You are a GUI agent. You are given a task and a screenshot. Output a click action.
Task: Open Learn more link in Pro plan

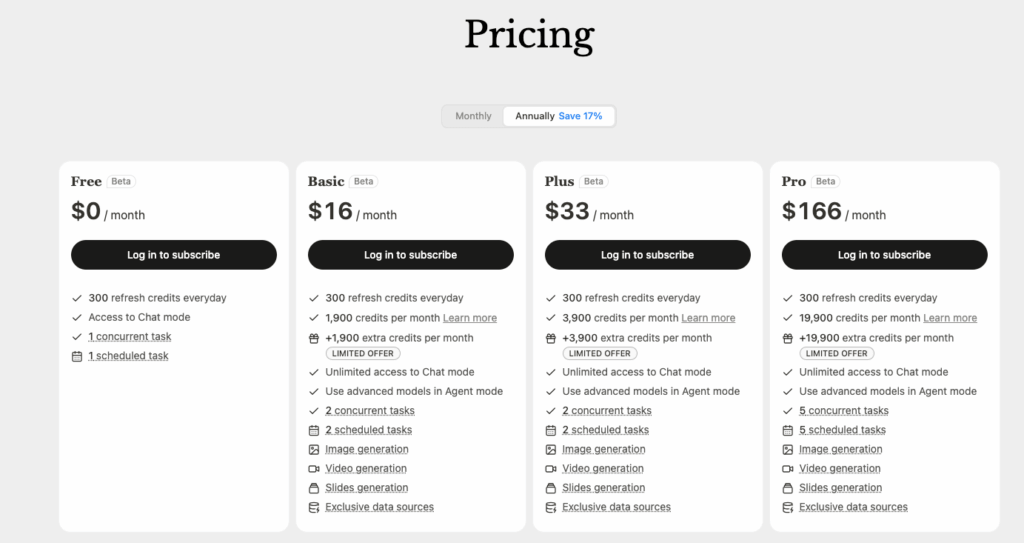click(950, 318)
